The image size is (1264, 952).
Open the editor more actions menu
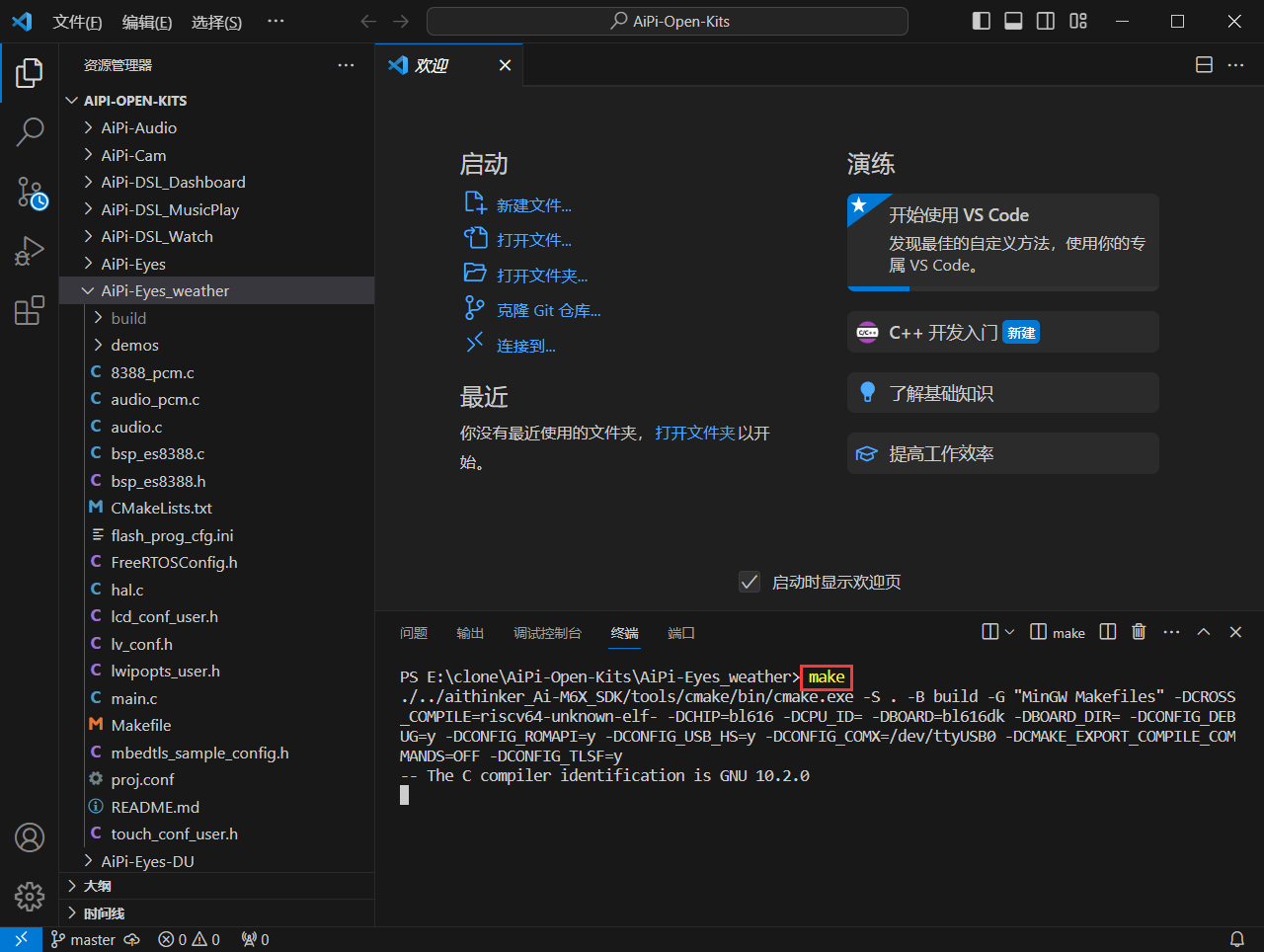click(1235, 64)
